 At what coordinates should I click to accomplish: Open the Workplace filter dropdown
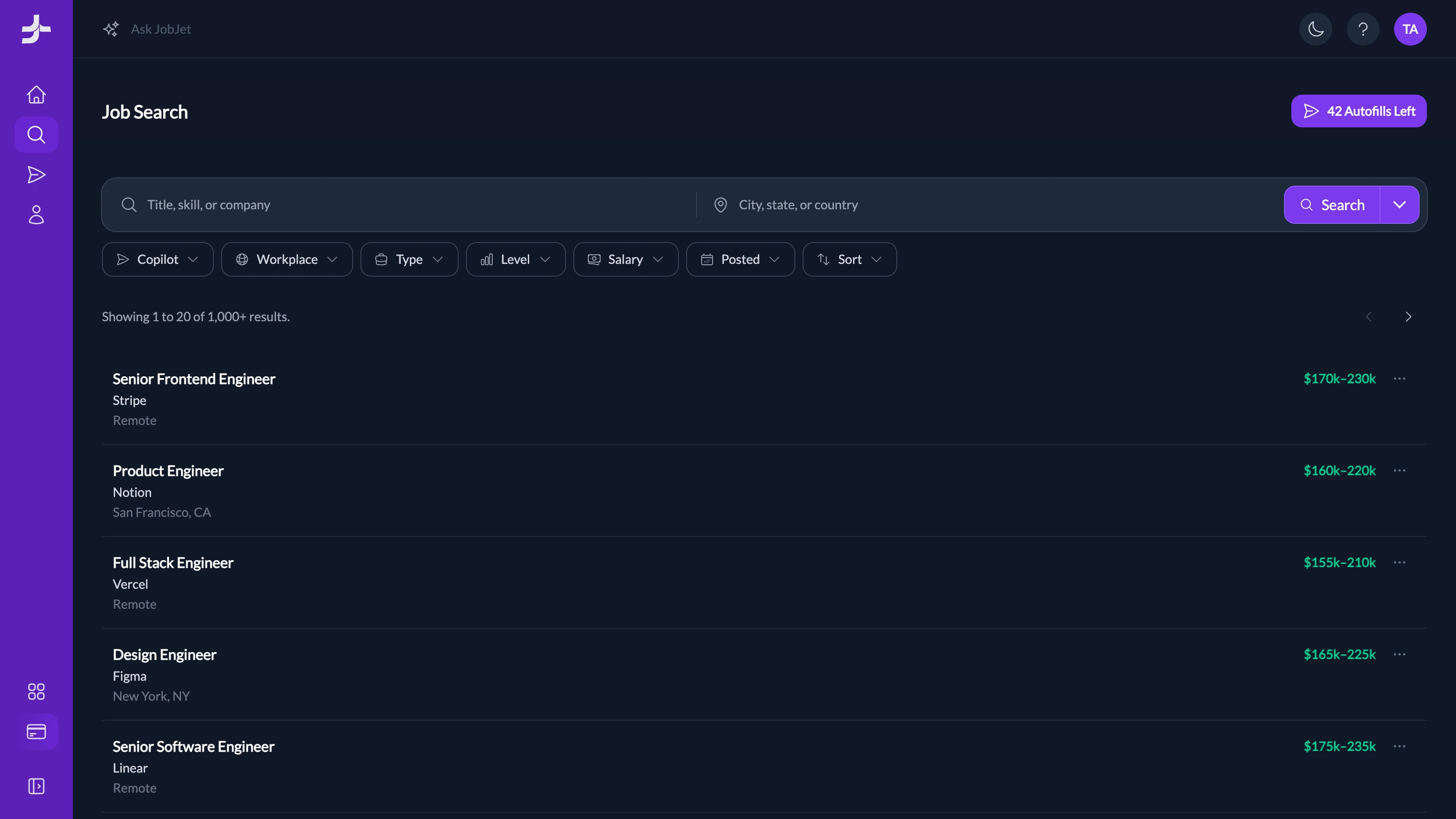[287, 259]
